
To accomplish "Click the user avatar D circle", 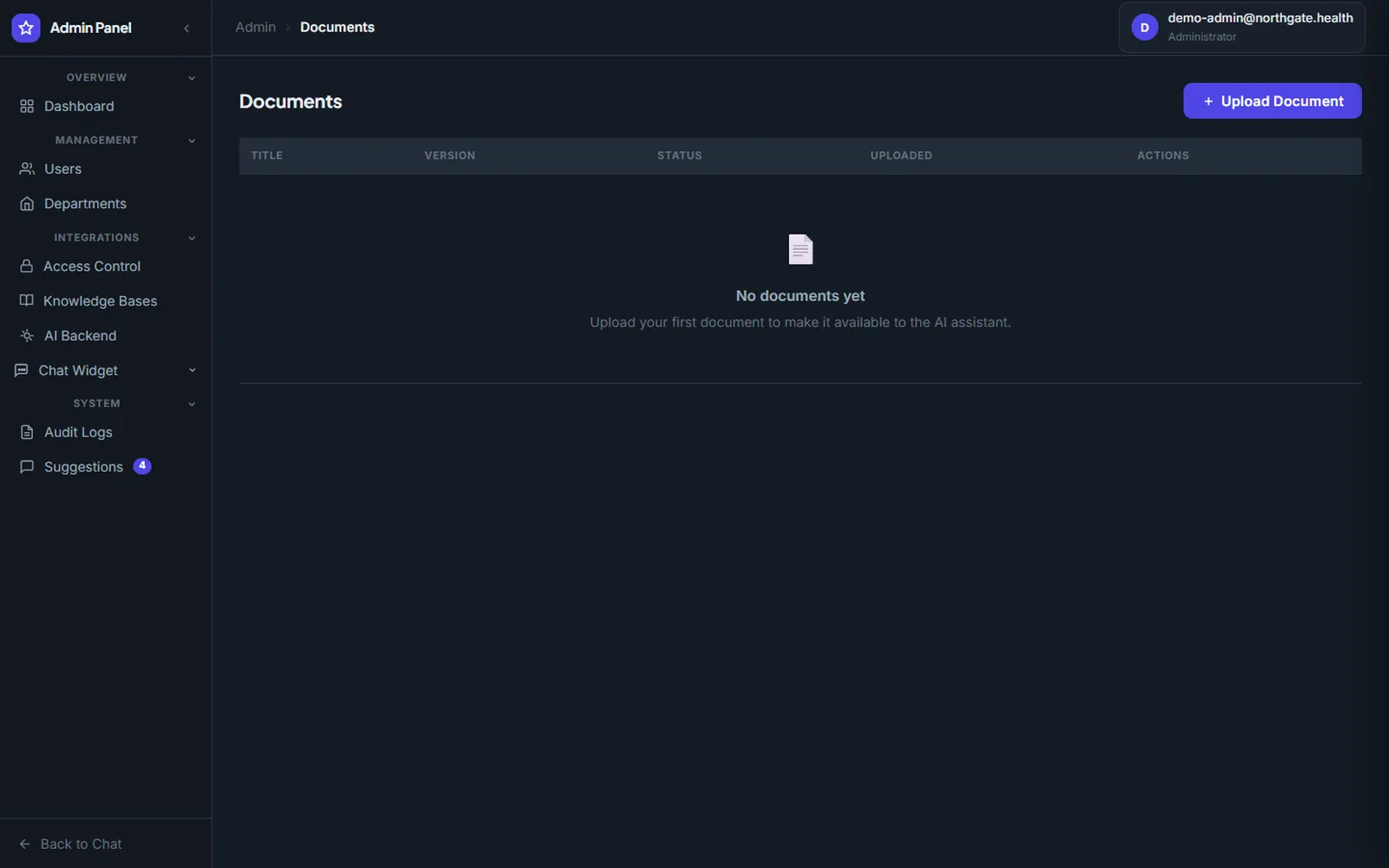I will (1144, 28).
